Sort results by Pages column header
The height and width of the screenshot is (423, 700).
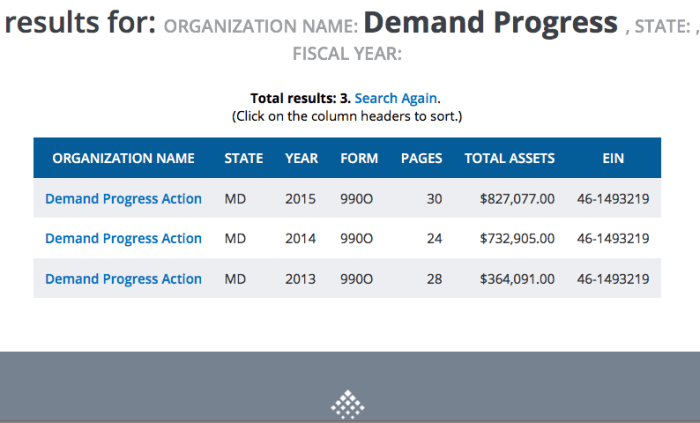(x=421, y=158)
